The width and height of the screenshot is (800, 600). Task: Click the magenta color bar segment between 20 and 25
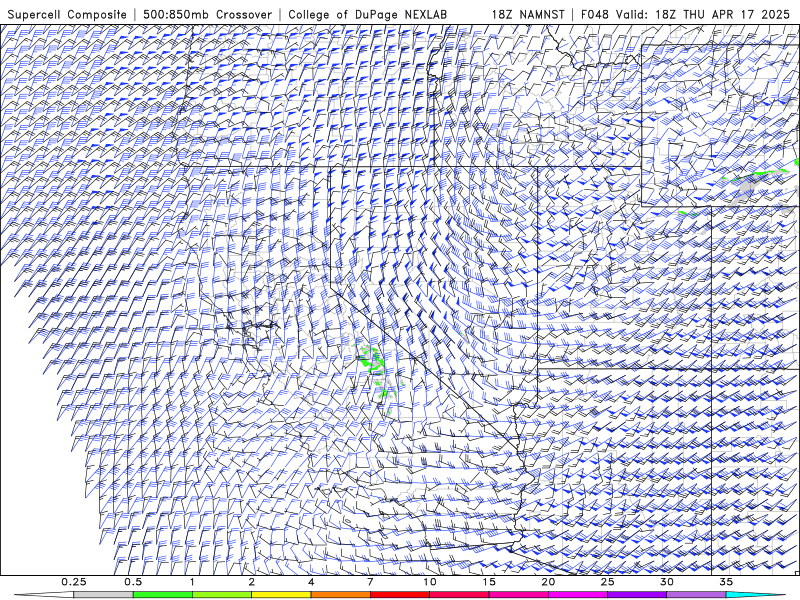click(578, 595)
